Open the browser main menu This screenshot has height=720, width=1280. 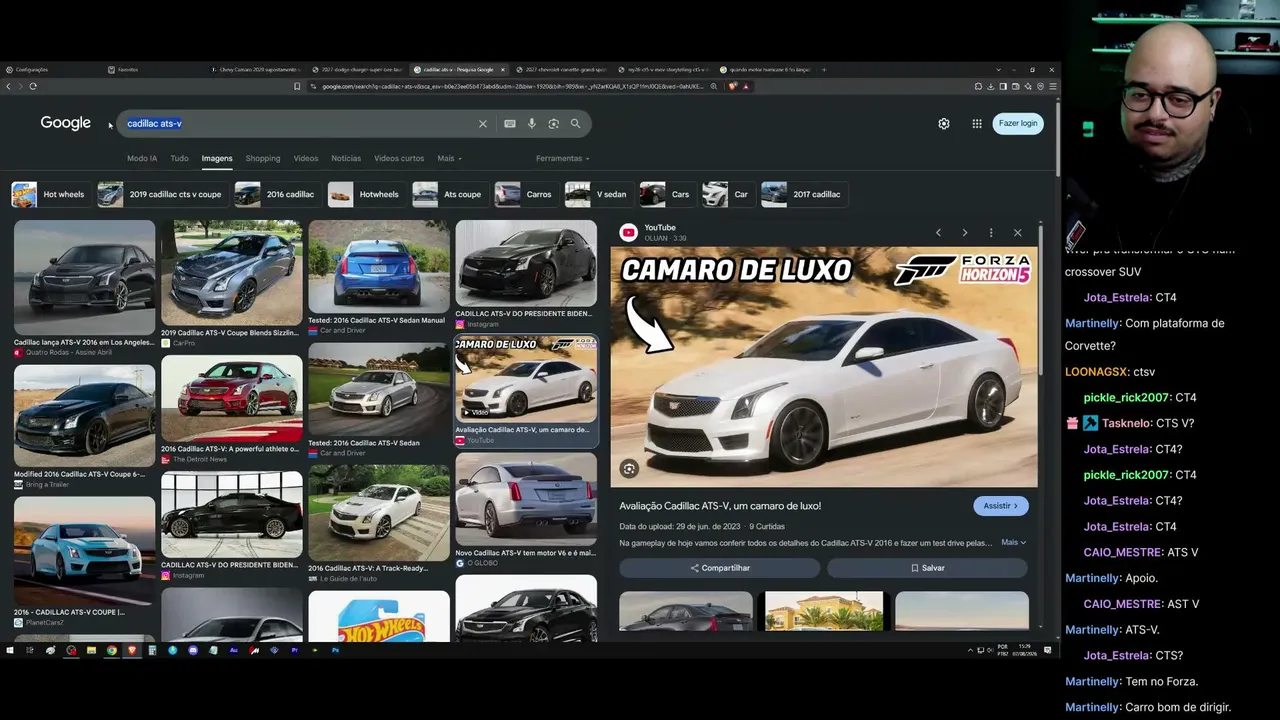1053,86
